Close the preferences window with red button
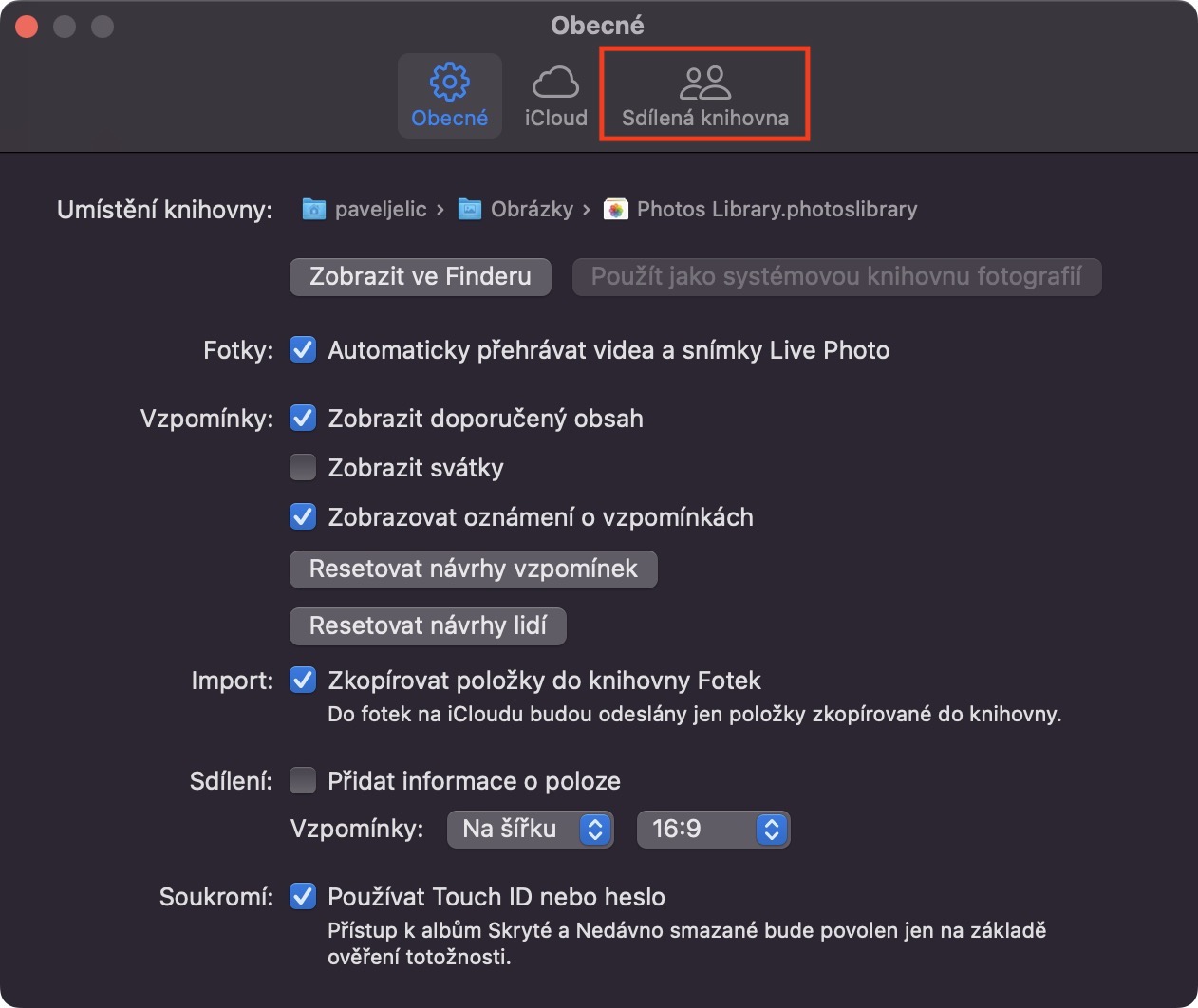Viewport: 1198px width, 1008px height. [x=27, y=26]
